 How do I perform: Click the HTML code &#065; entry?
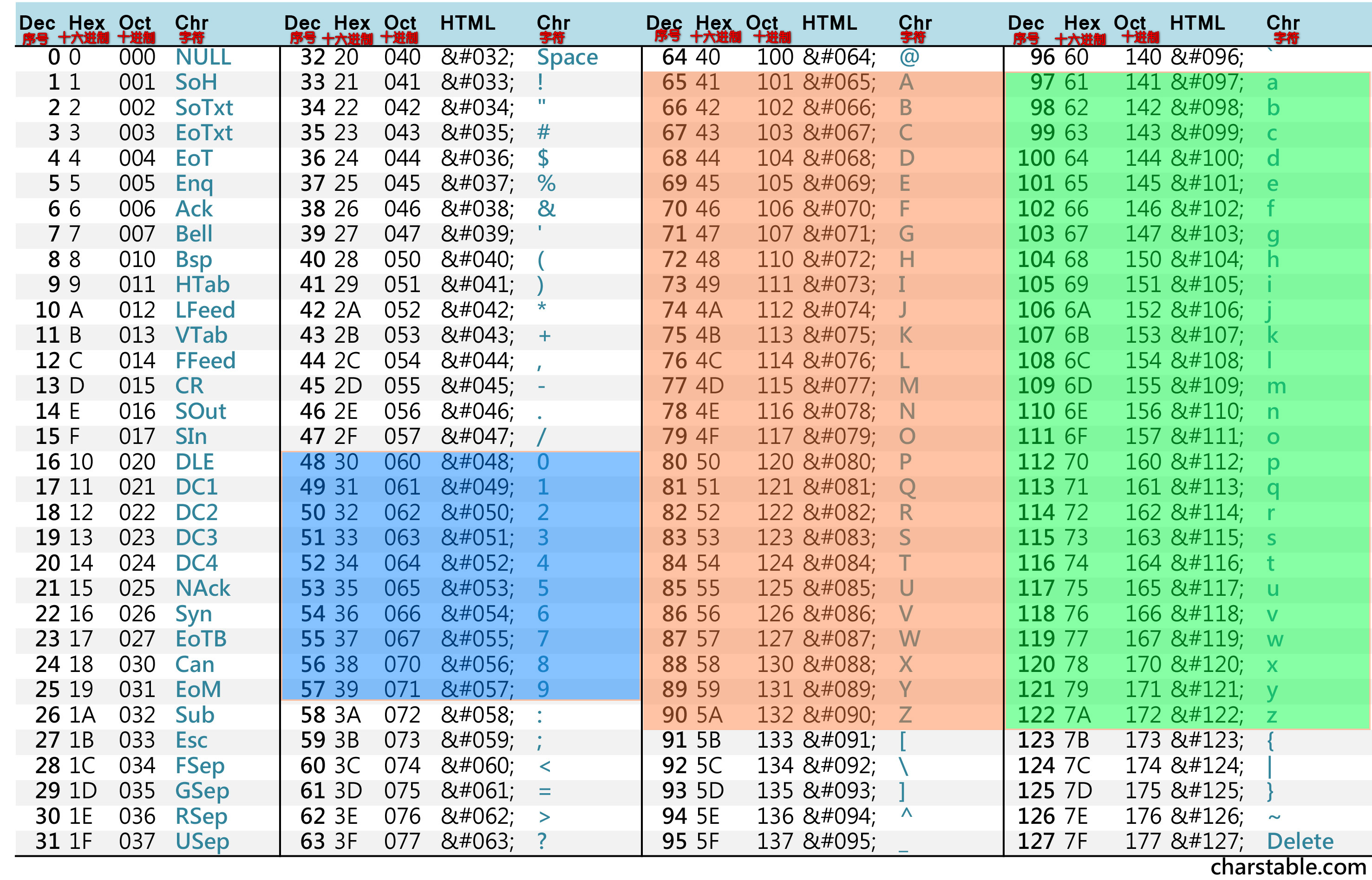pyautogui.click(x=839, y=83)
